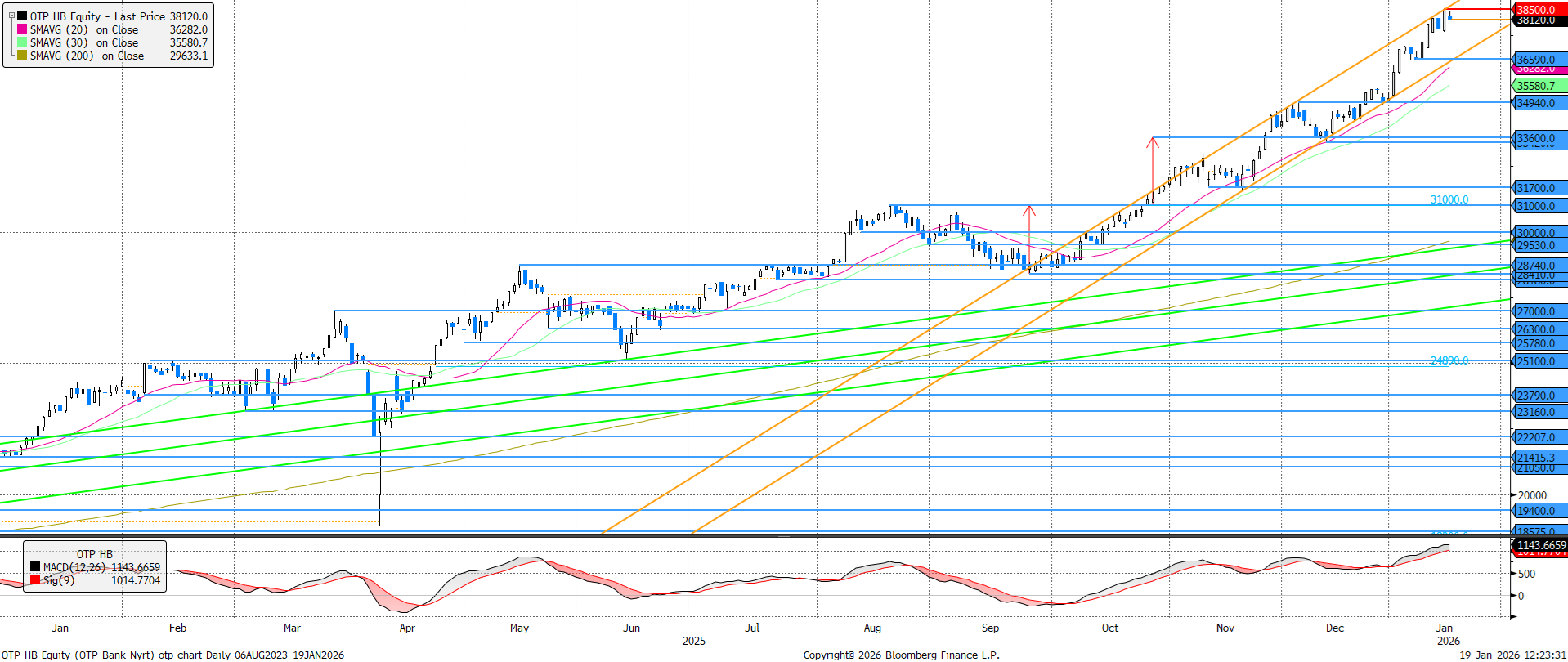This screenshot has height=662, width=1568.
Task: Click the magenta SMAVG (20) legend swatch
Action: [x=22, y=29]
